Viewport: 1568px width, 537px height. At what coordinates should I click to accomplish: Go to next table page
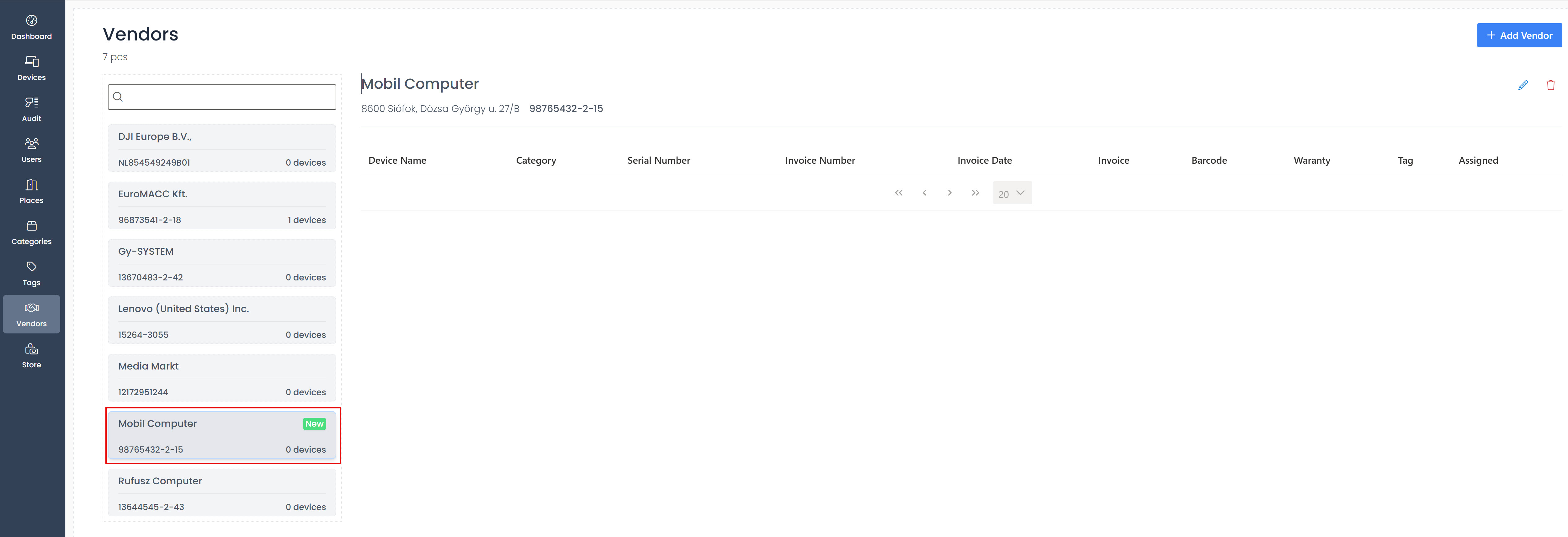click(949, 193)
